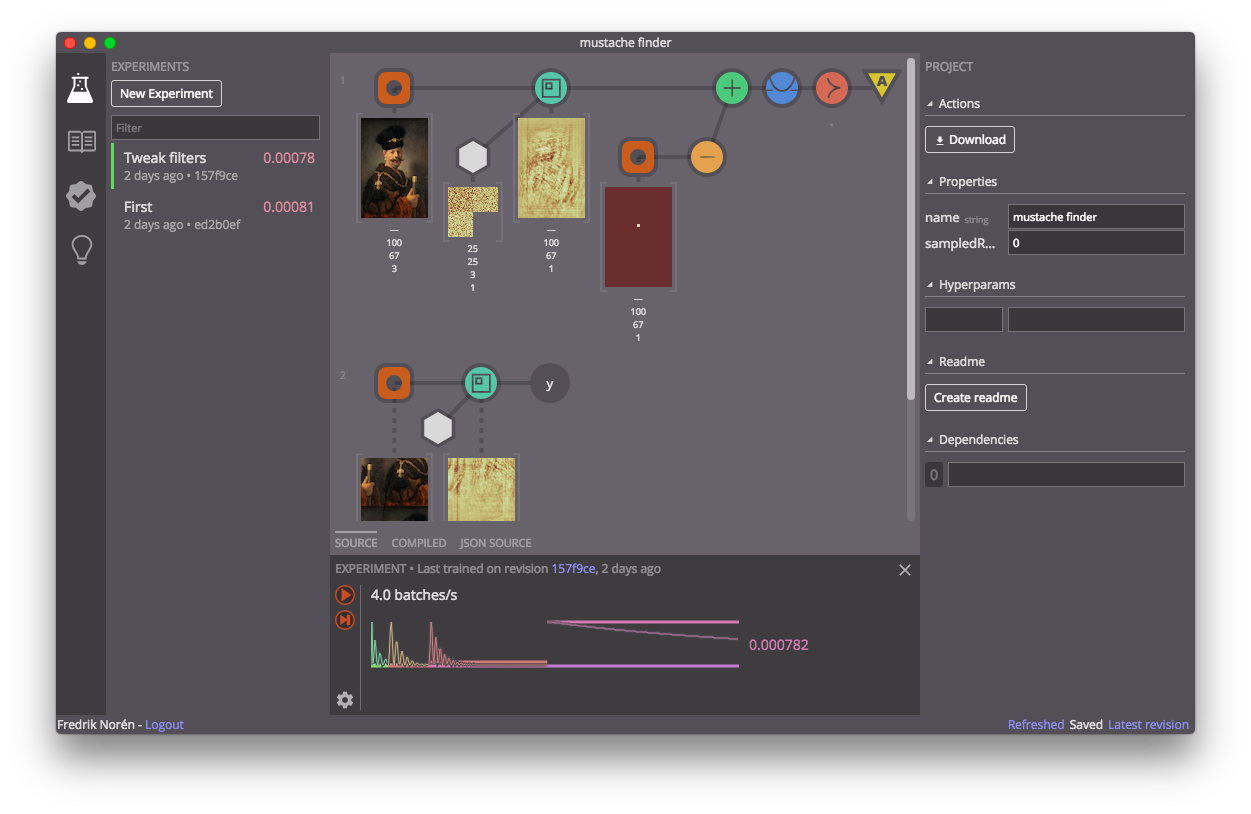Click the dark red target image thumbnail
Viewport: 1251px width, 814px height.
point(638,237)
